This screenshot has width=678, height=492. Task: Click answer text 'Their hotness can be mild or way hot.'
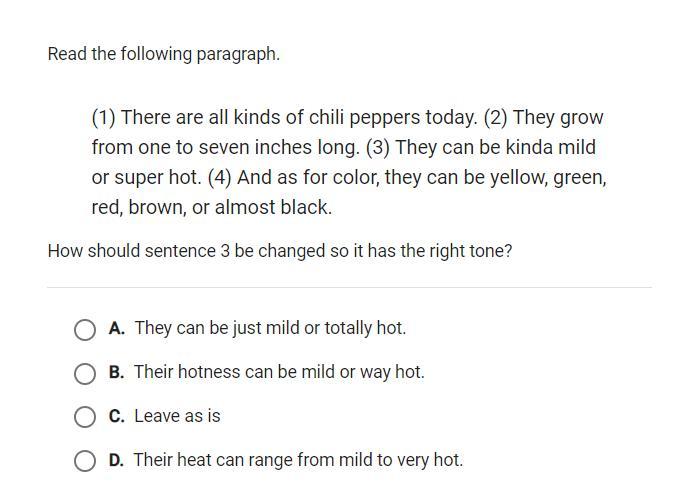(x=279, y=372)
